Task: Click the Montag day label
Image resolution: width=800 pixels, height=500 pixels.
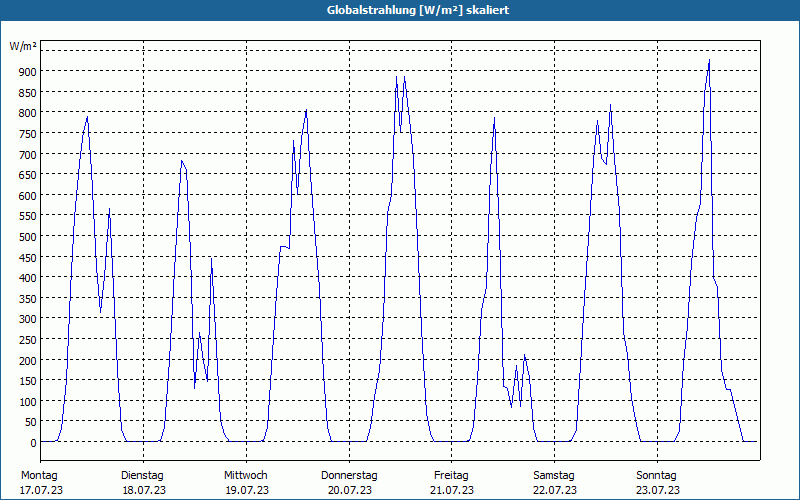Action: (39, 475)
